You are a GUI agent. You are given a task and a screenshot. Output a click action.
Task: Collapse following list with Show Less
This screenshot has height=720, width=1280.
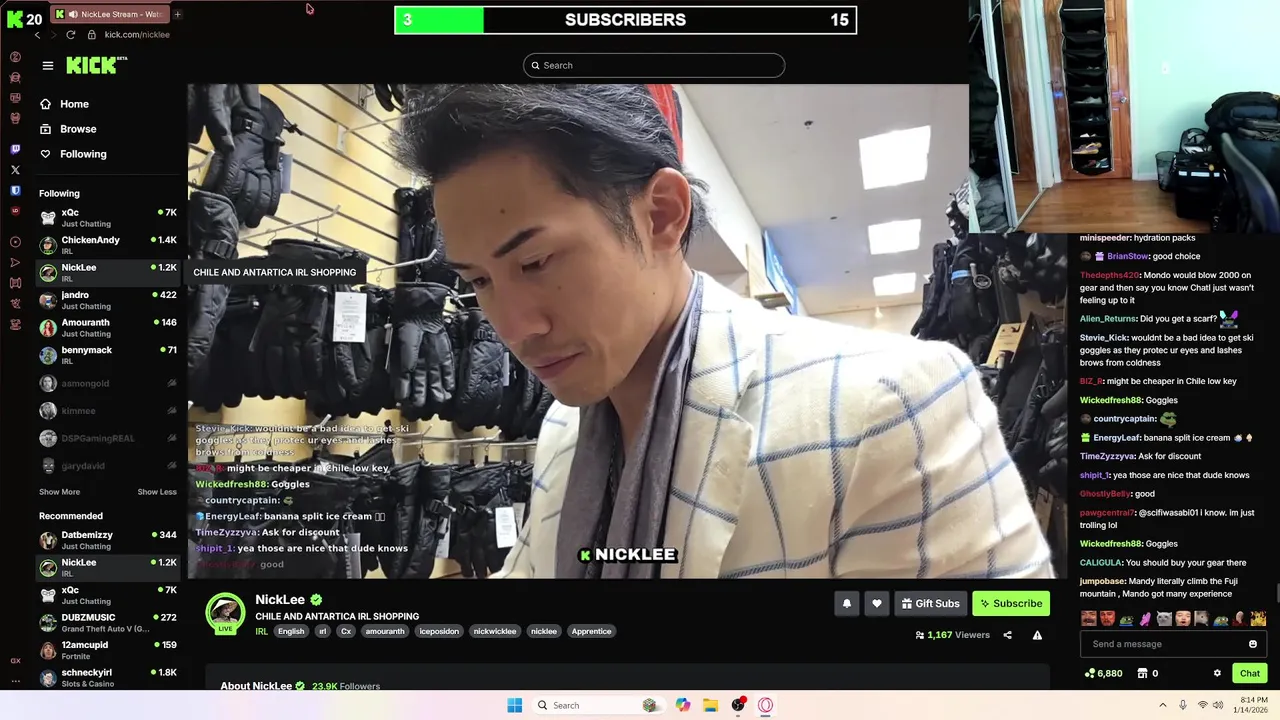click(x=157, y=492)
